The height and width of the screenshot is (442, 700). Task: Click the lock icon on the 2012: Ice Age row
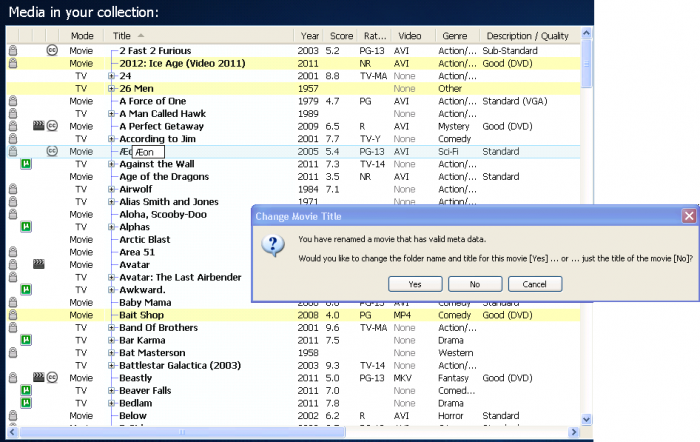click(x=13, y=63)
